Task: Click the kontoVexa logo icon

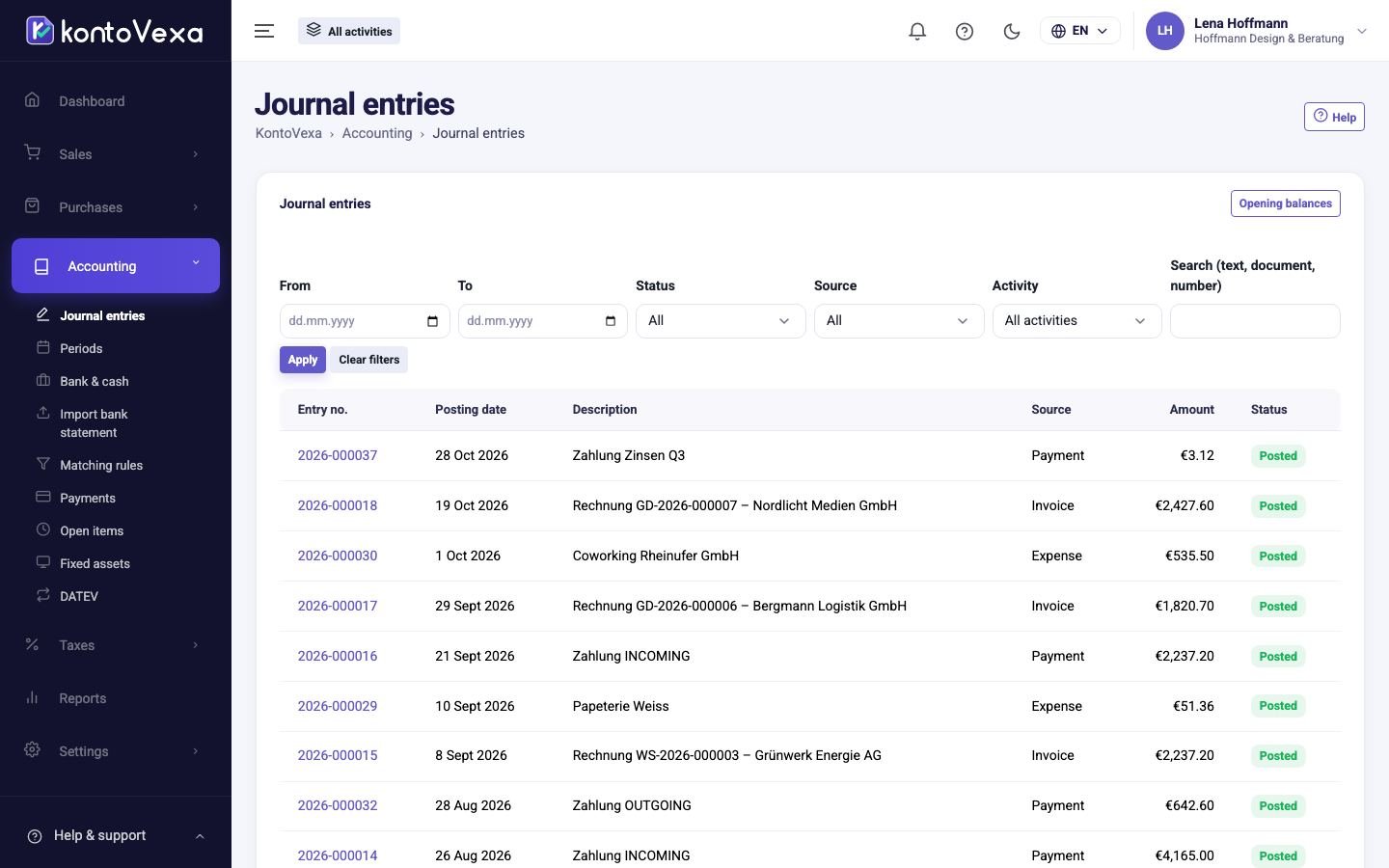Action: pyautogui.click(x=40, y=31)
